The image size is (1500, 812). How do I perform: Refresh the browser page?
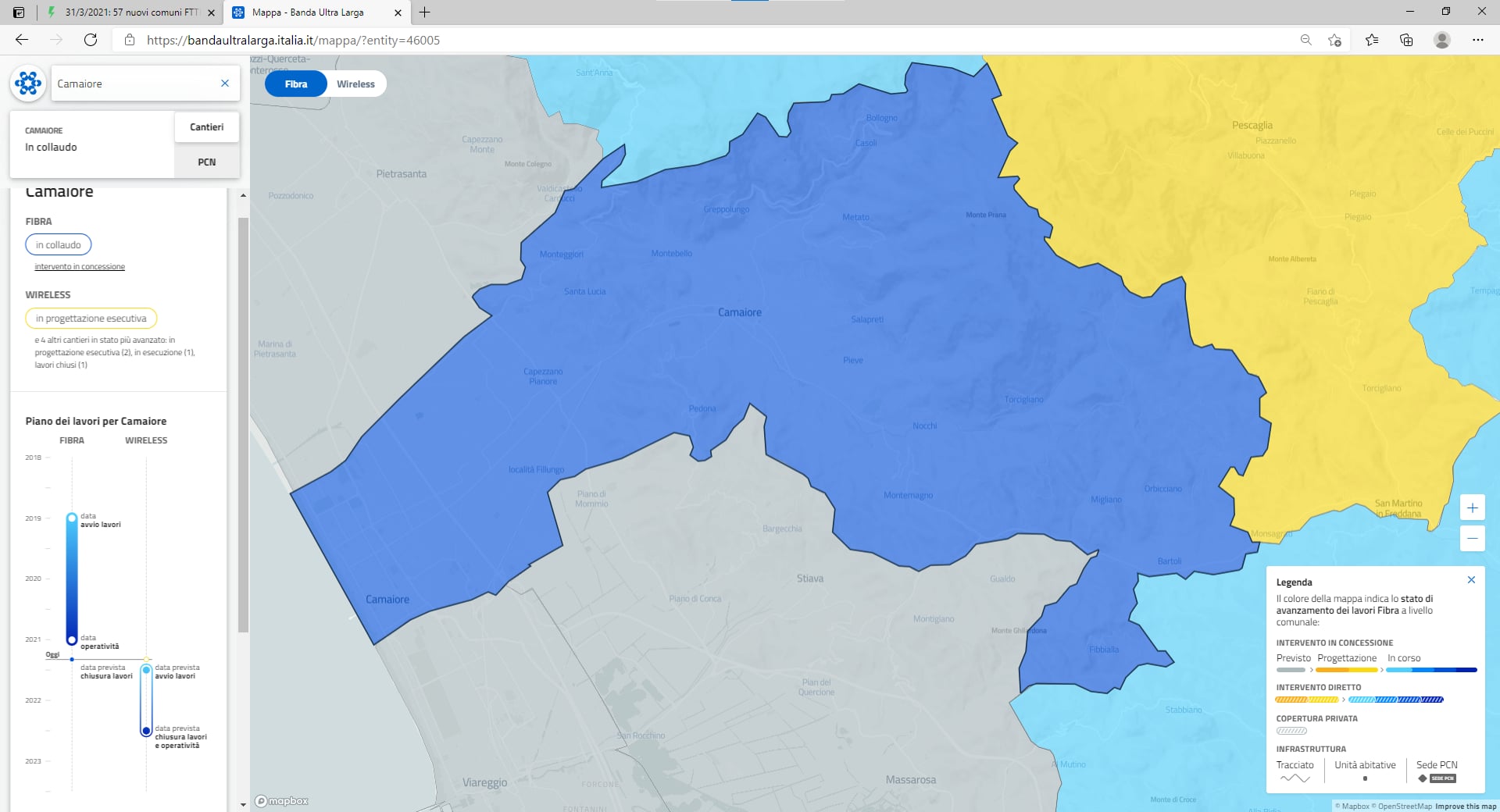91,40
